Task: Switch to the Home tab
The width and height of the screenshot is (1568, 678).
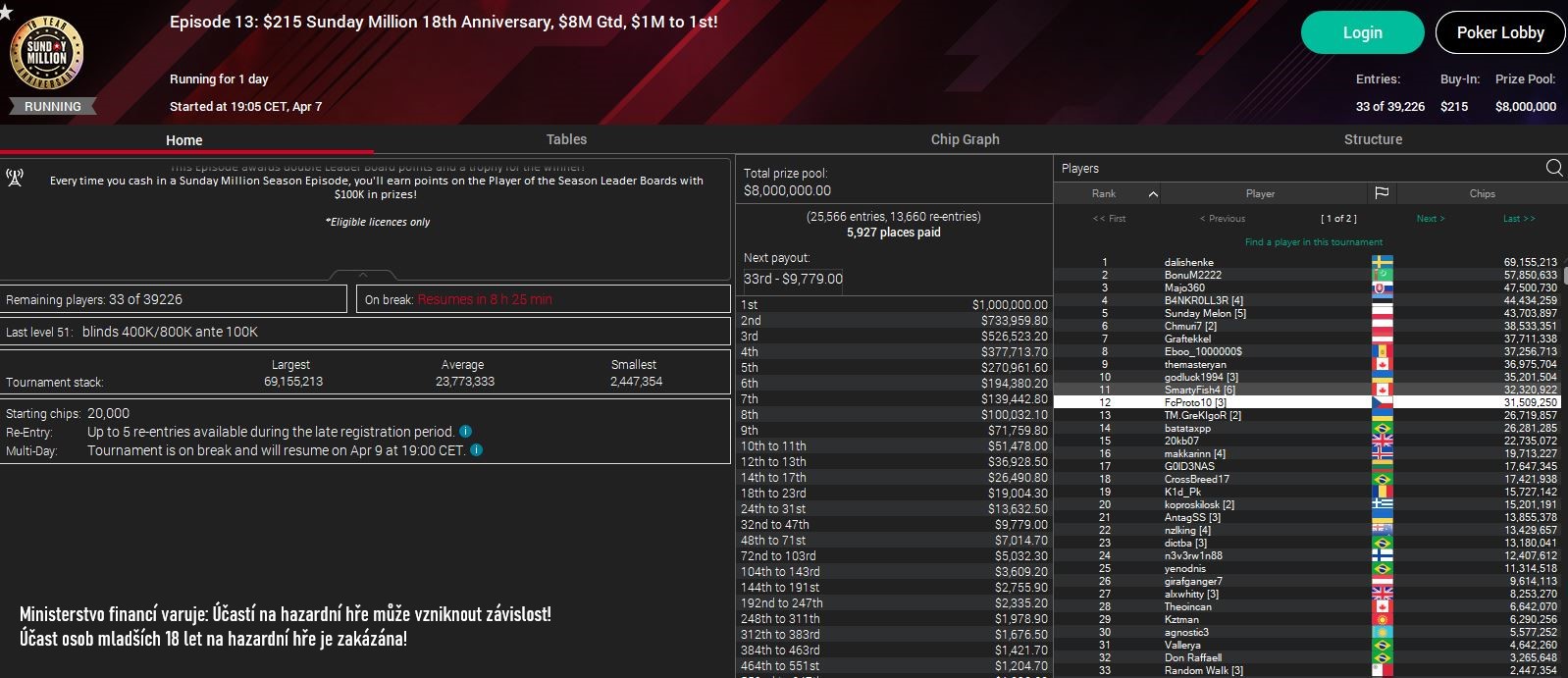Action: (x=184, y=139)
